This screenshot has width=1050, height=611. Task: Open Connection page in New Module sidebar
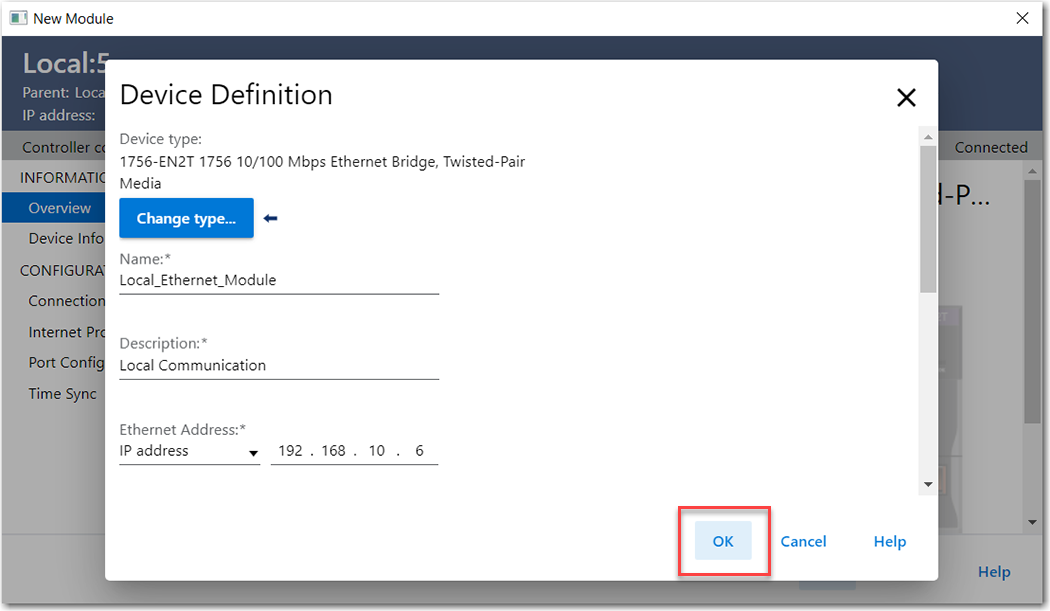[x=66, y=301]
